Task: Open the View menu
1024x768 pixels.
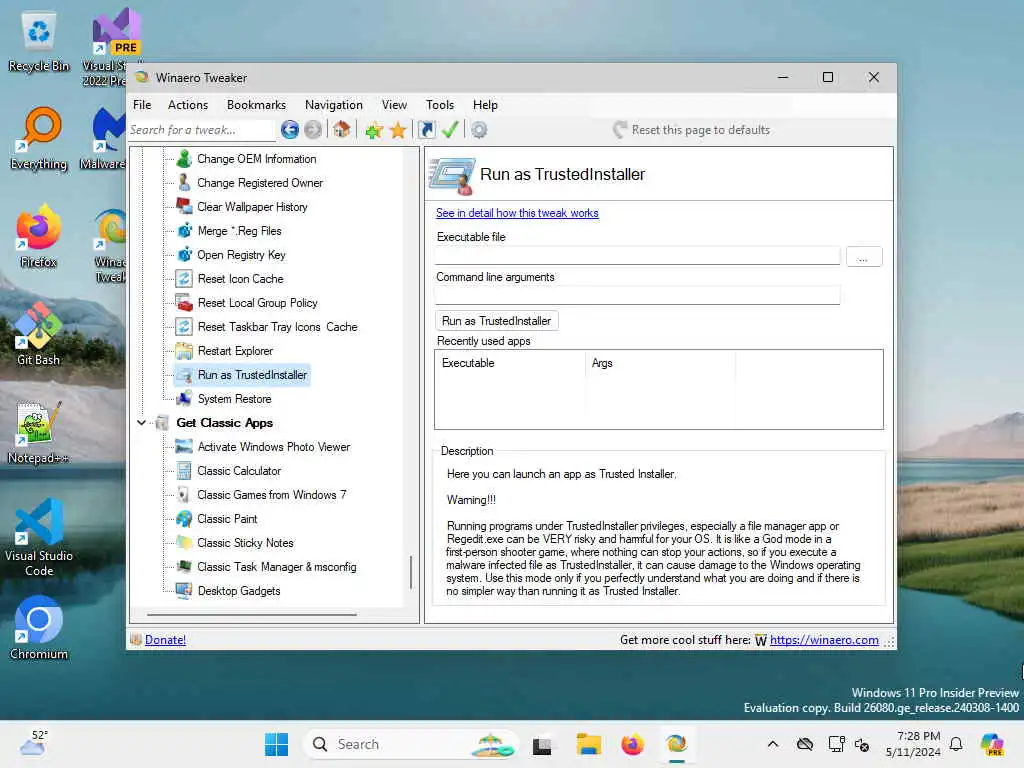Action: point(394,105)
